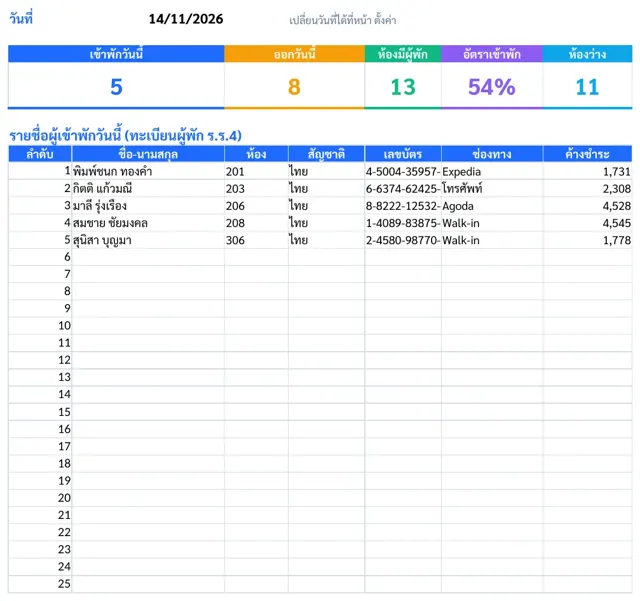Select the อัตราเข้าพัก header

tap(492, 54)
